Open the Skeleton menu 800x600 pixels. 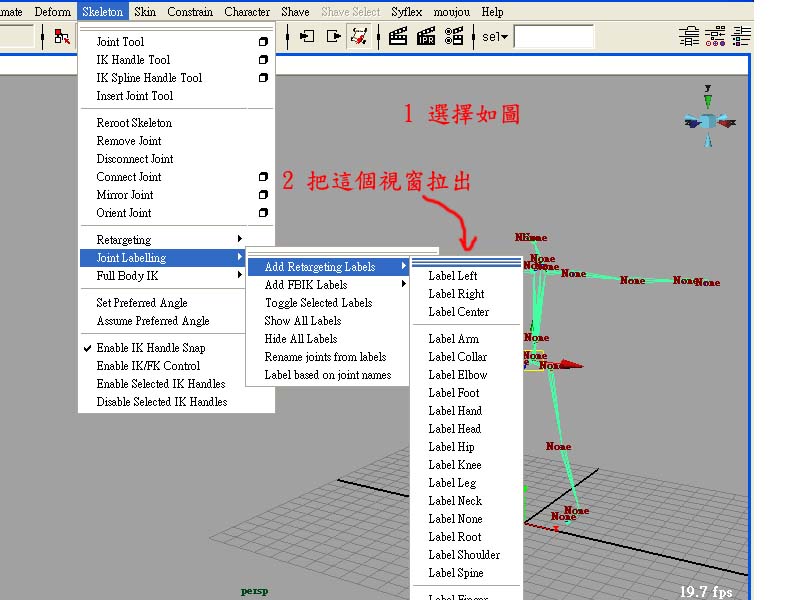pos(103,11)
